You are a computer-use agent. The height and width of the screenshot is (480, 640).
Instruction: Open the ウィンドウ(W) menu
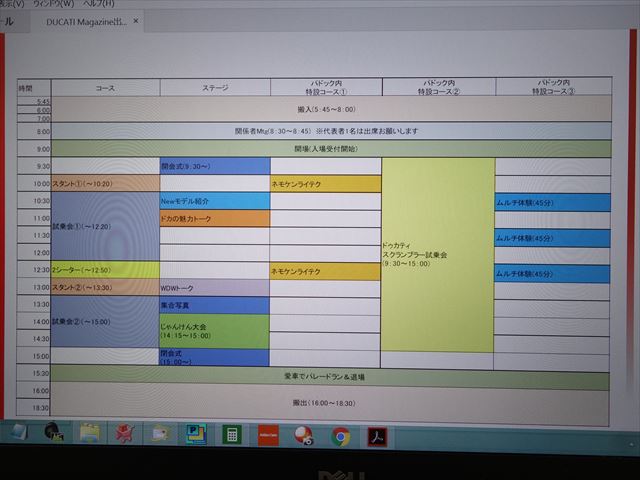[x=53, y=4]
